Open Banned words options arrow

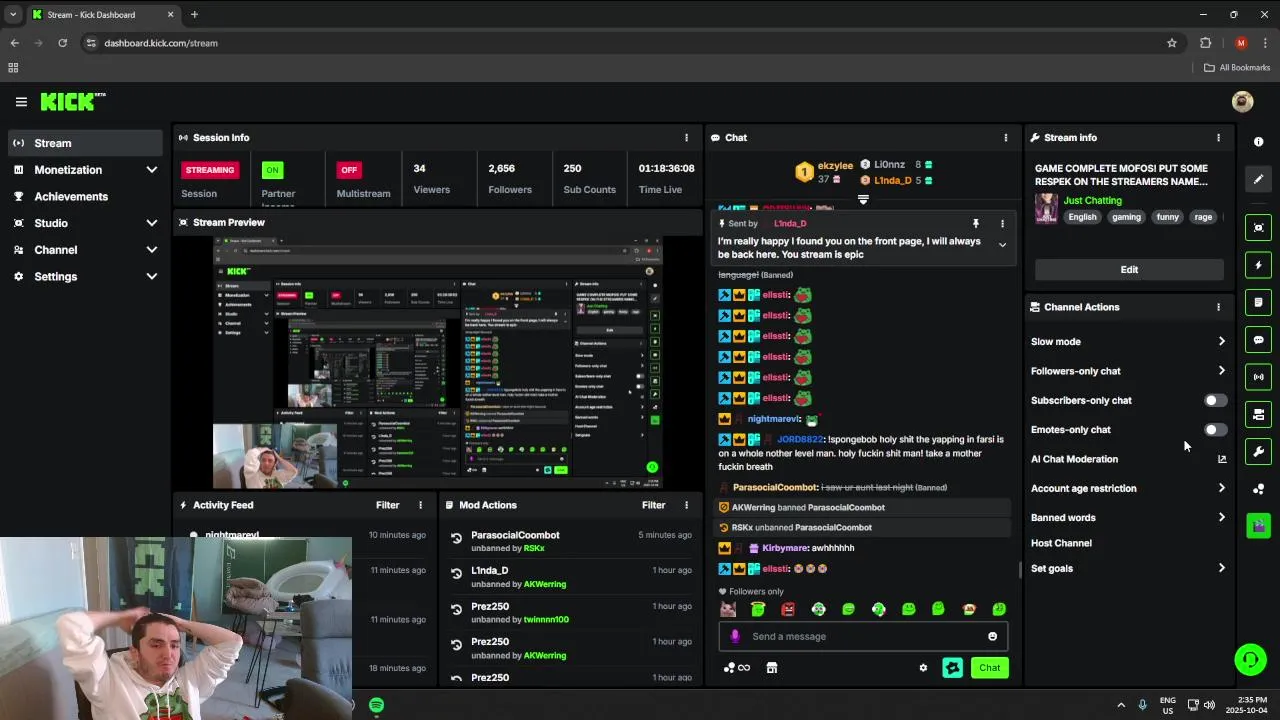tap(1221, 517)
